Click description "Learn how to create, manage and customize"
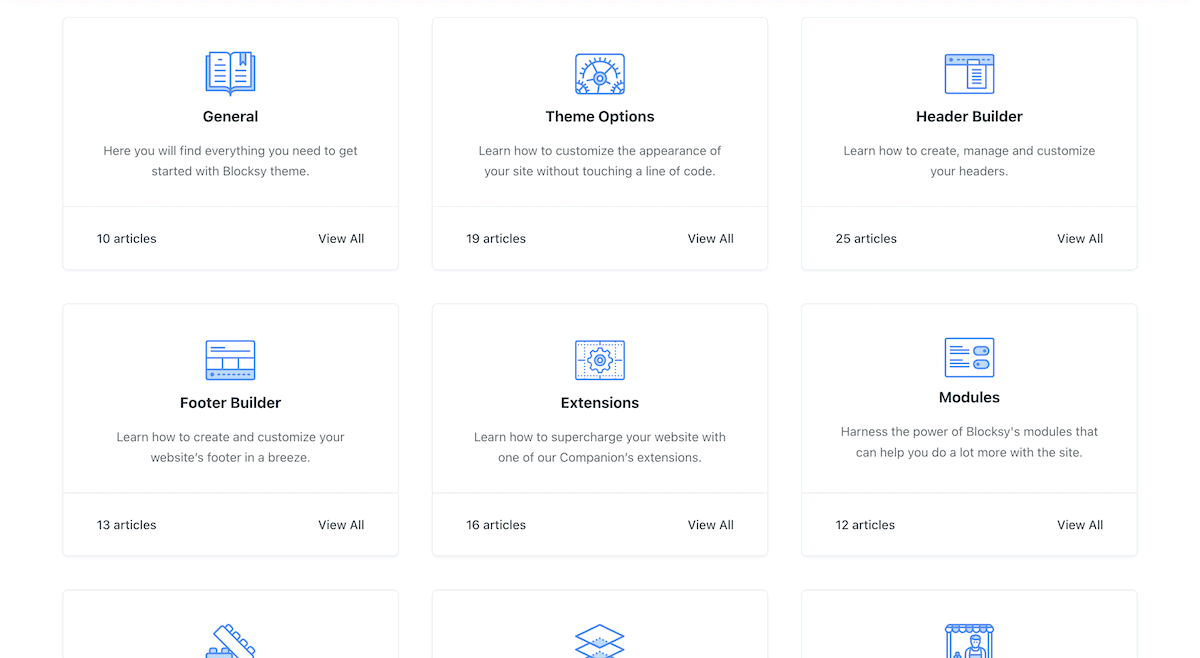Image resolution: width=1200 pixels, height=658 pixels. [x=969, y=161]
